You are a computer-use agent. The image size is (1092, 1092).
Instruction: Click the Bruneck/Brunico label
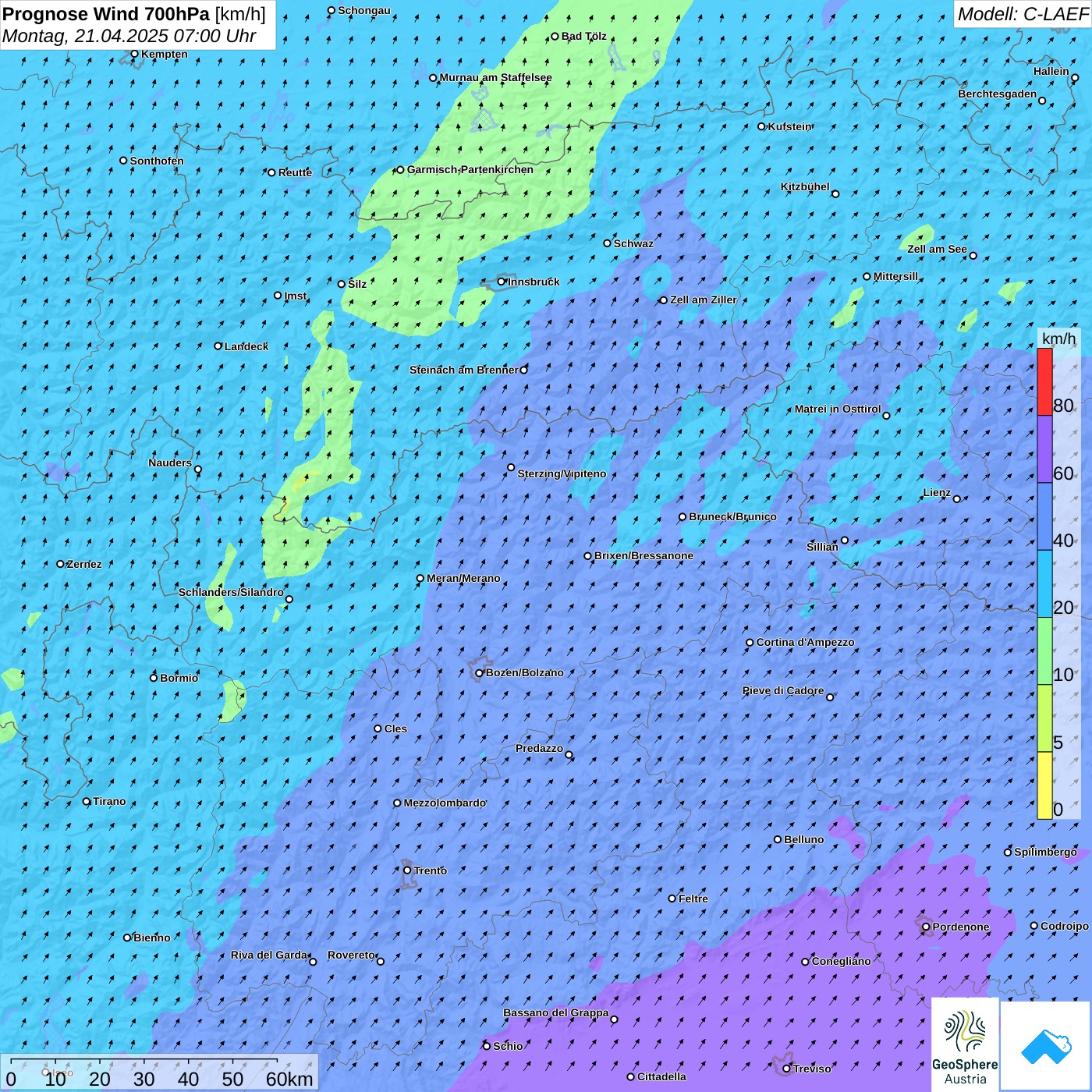732,516
